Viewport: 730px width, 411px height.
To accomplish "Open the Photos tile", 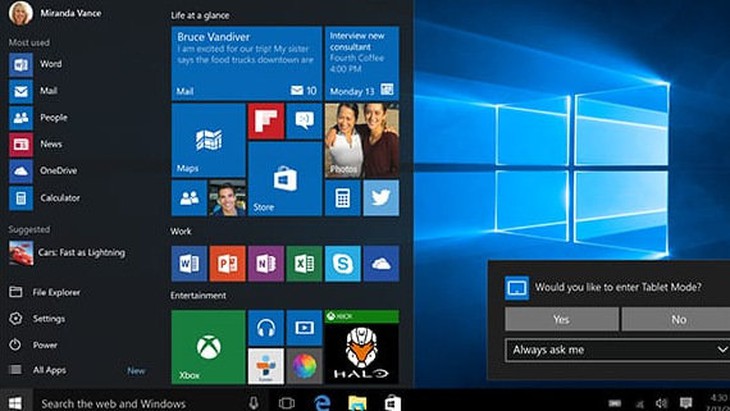I will coord(362,140).
